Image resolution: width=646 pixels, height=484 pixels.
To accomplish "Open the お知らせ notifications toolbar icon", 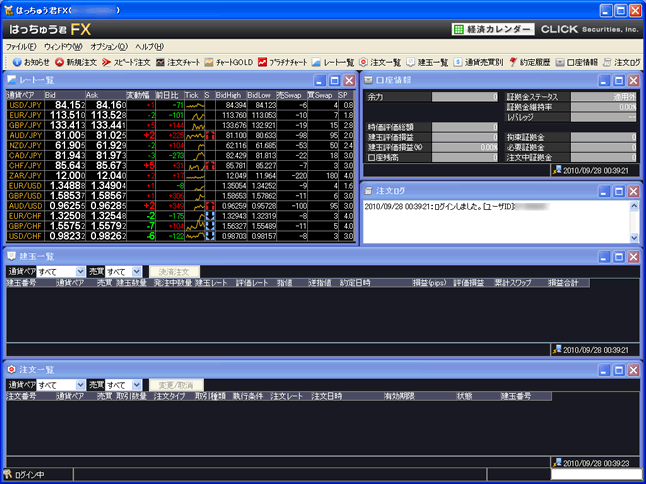I will [x=31, y=62].
